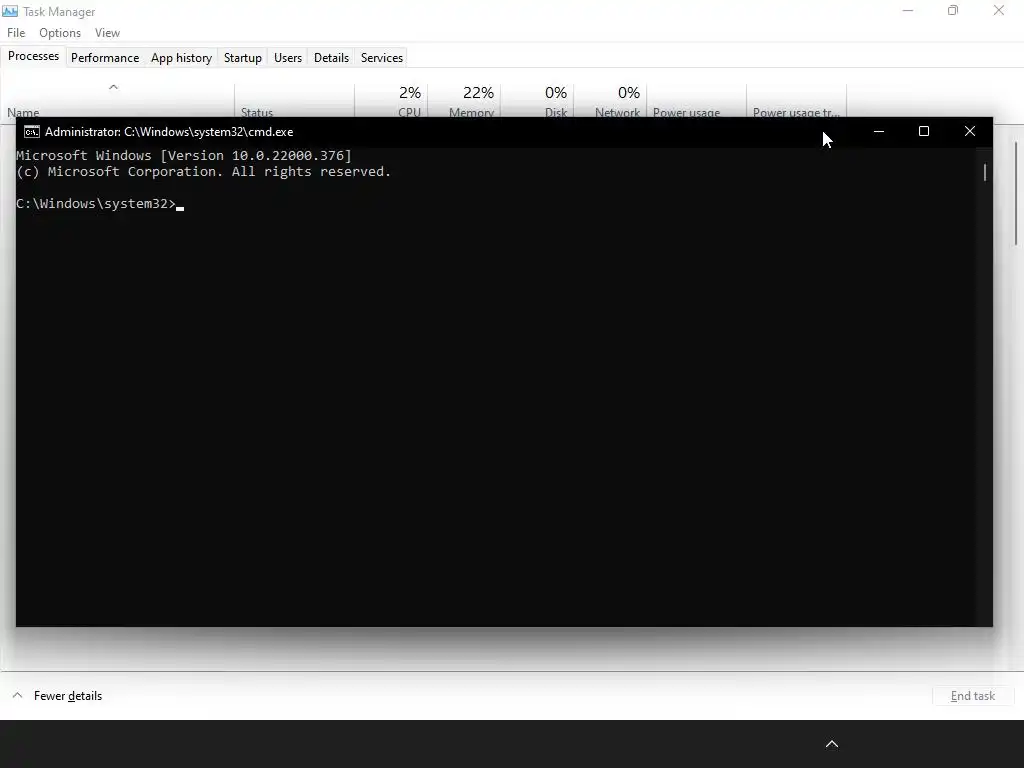Click the Power usage trend column header
This screenshot has width=1024, height=768.
point(796,102)
